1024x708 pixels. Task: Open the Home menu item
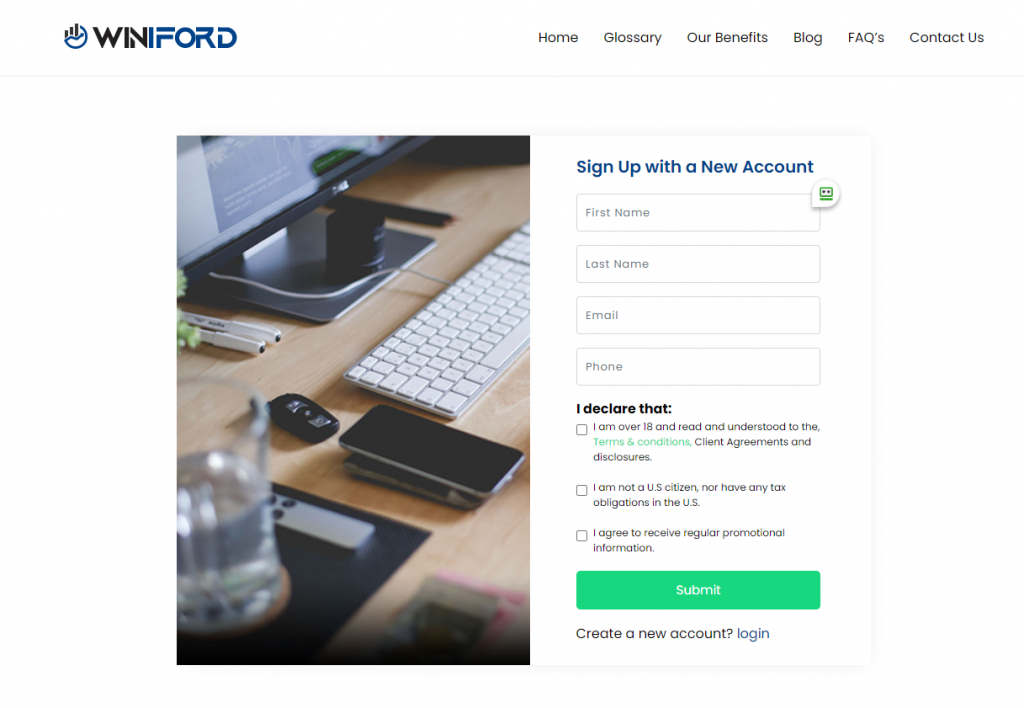(558, 37)
